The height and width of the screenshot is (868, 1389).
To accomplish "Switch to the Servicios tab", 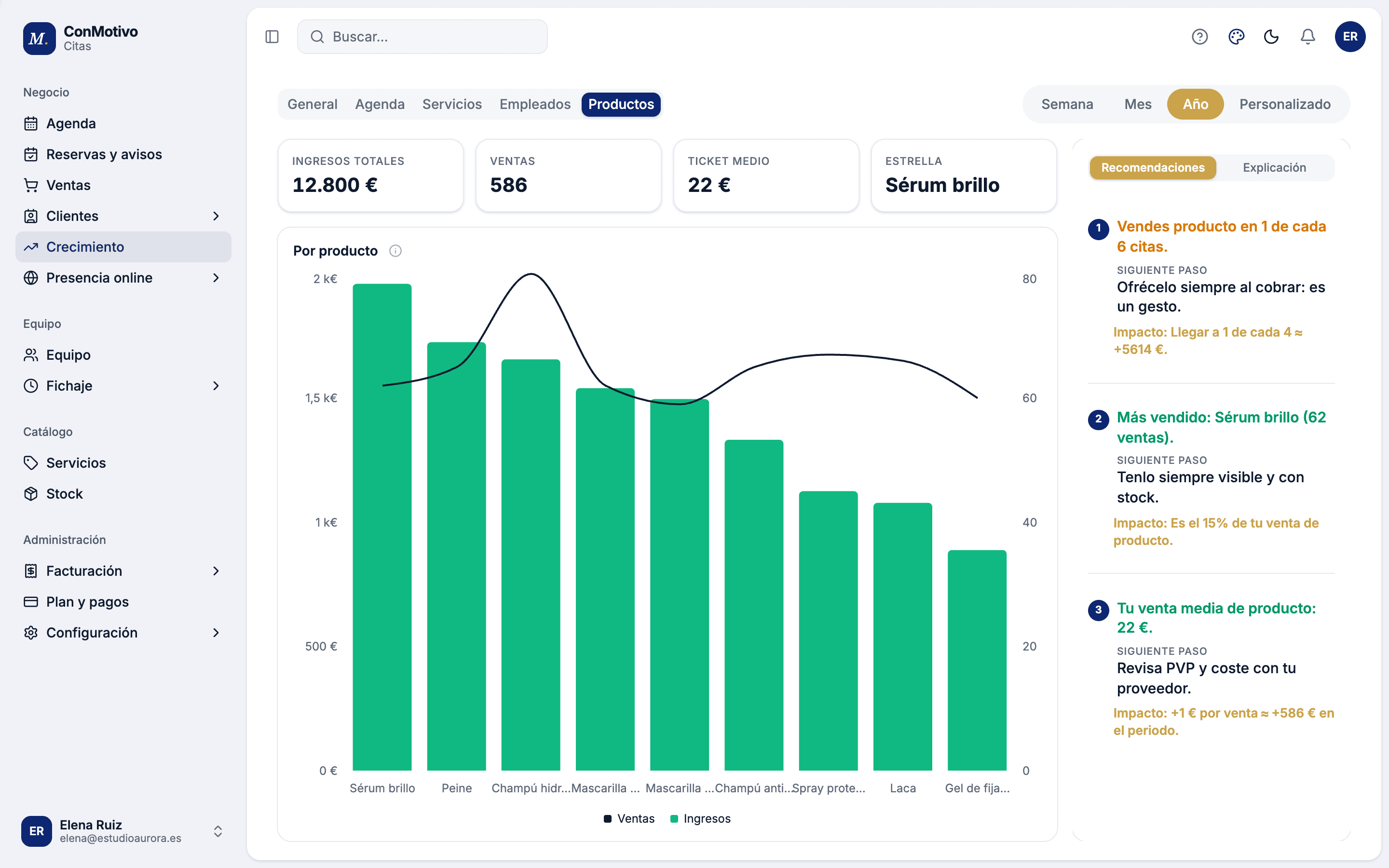I will click(x=452, y=104).
